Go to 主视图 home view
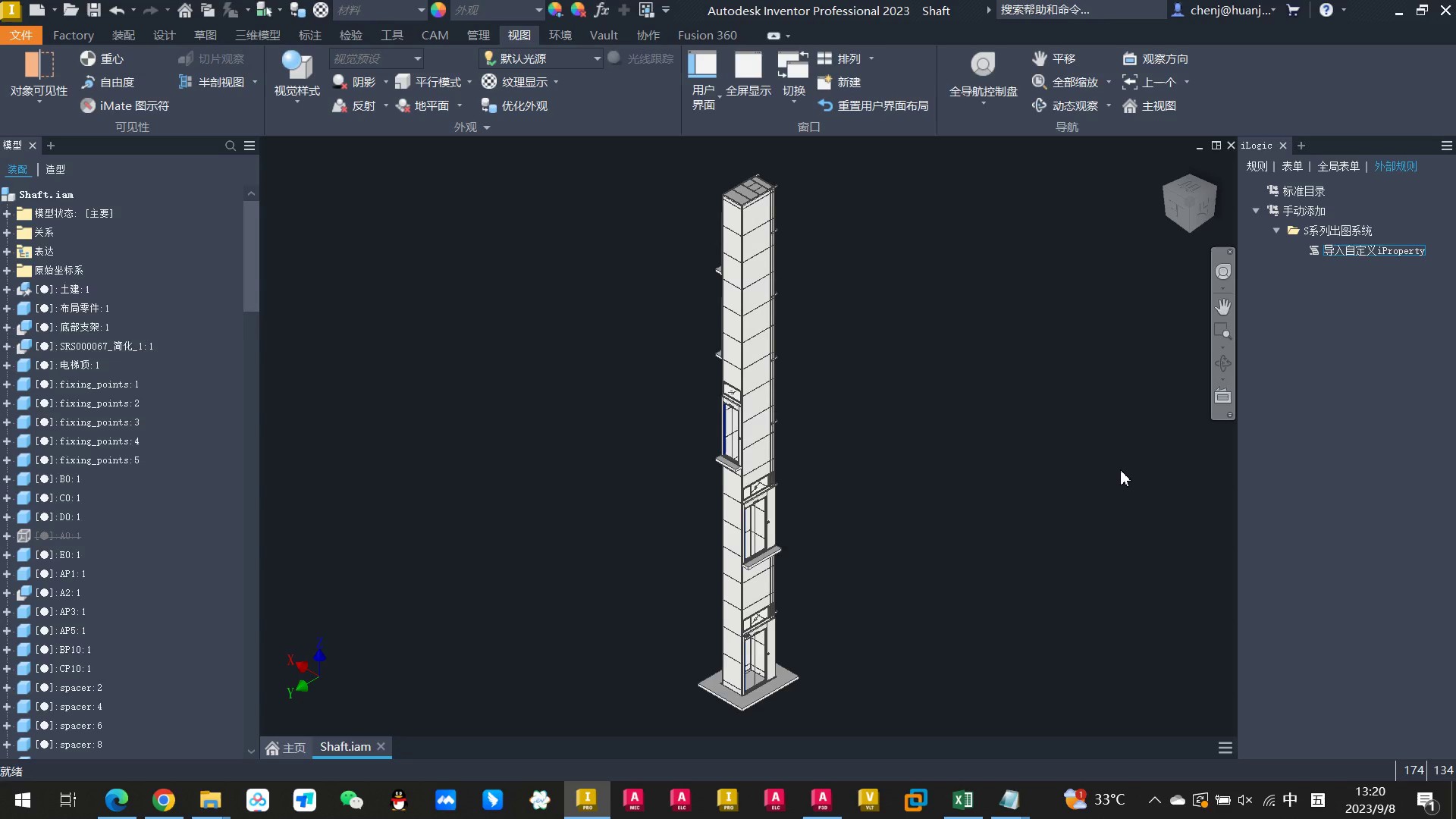This screenshot has height=819, width=1456. pos(1150,105)
